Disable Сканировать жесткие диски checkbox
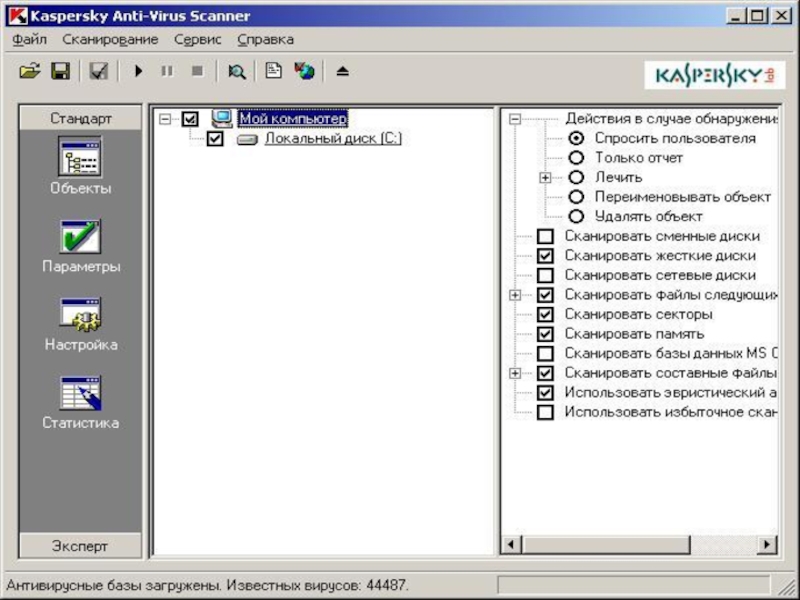Viewport: 800px width, 600px height. pos(545,256)
